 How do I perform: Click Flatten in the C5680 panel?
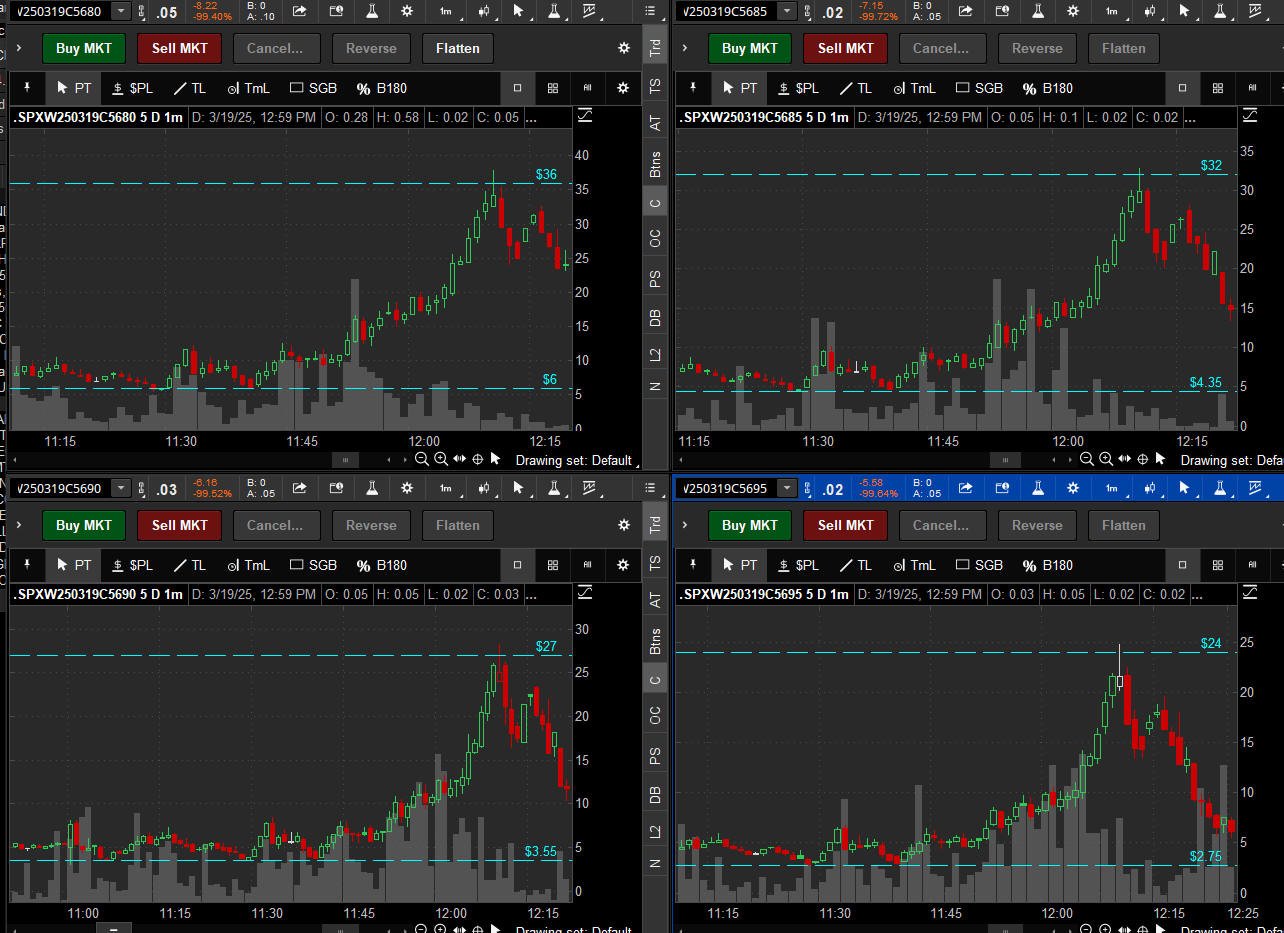tap(457, 48)
